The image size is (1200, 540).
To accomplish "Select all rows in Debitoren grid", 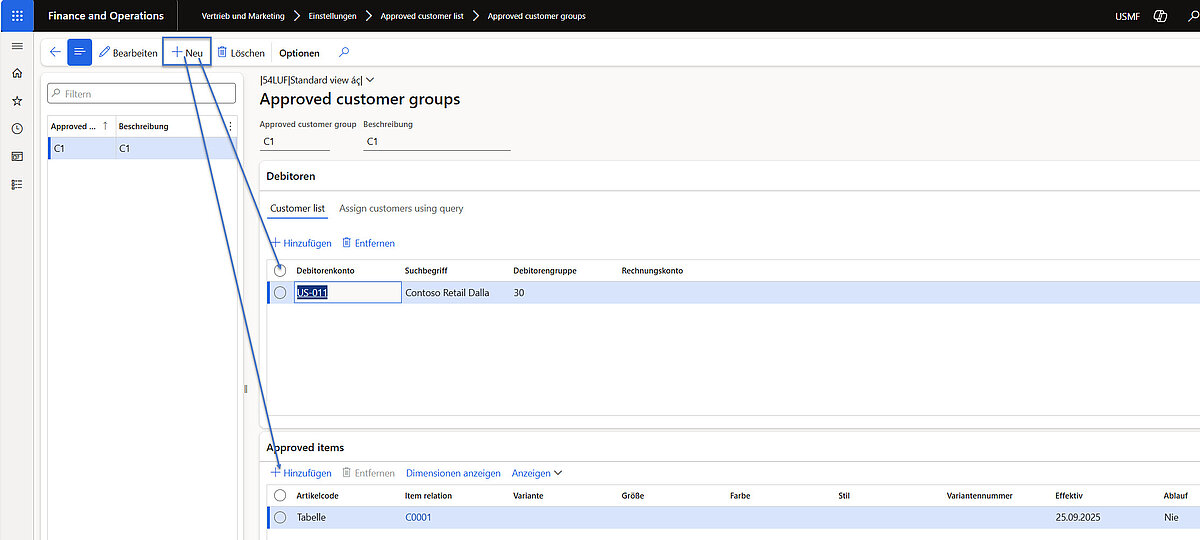I will point(280,271).
